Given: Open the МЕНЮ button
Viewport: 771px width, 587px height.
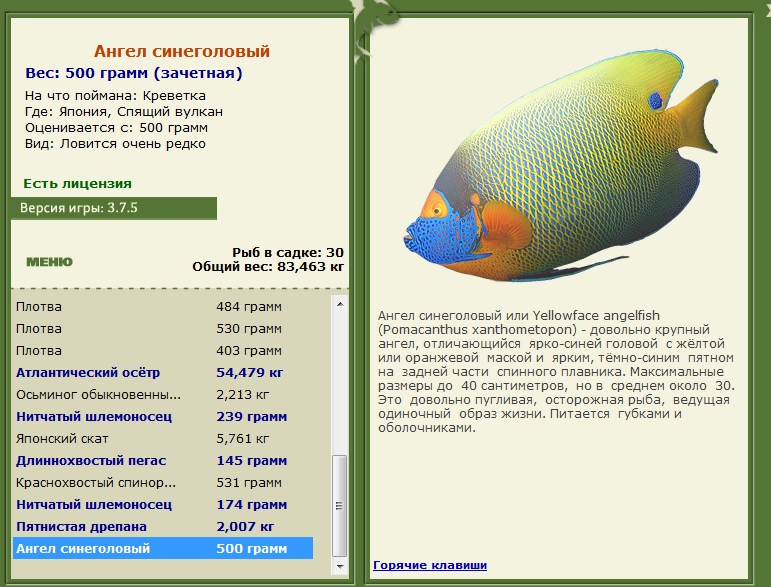Looking at the screenshot, I should 49,262.
